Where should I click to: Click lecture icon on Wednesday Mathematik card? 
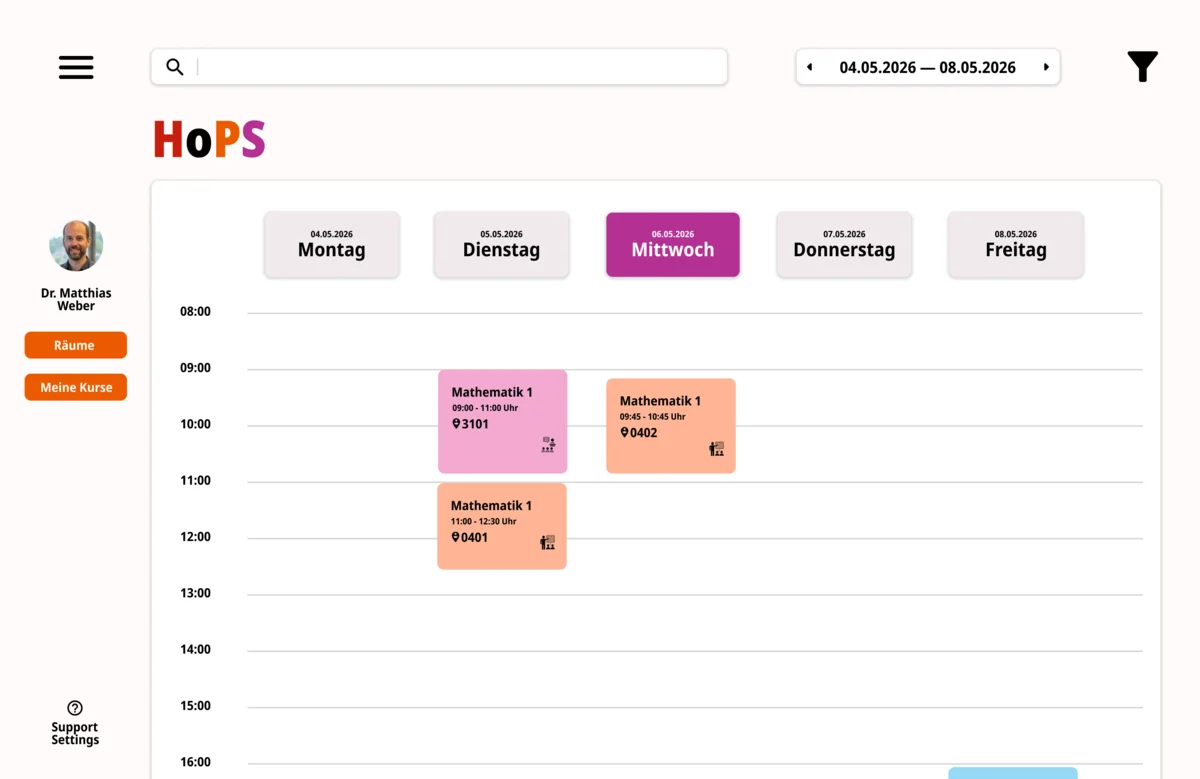point(716,449)
